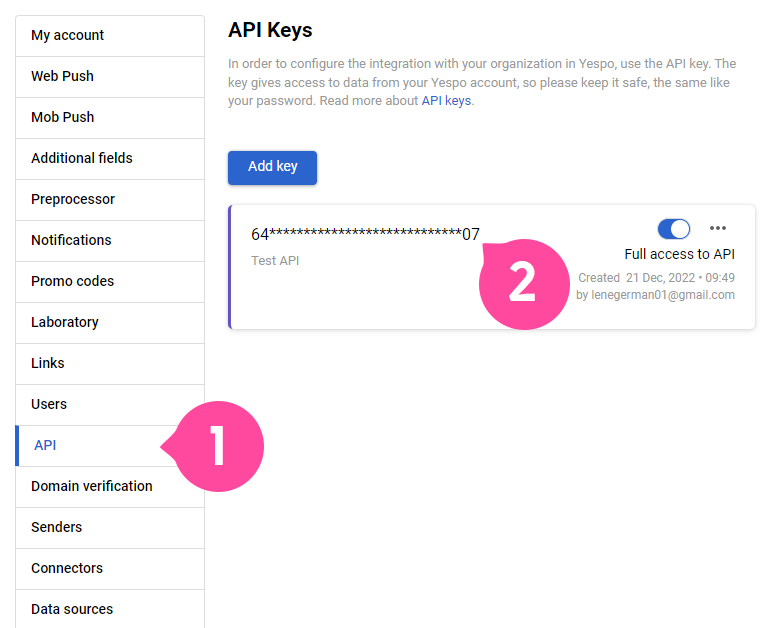This screenshot has width=780, height=628.
Task: Go to Notifications settings
Action: 109,240
